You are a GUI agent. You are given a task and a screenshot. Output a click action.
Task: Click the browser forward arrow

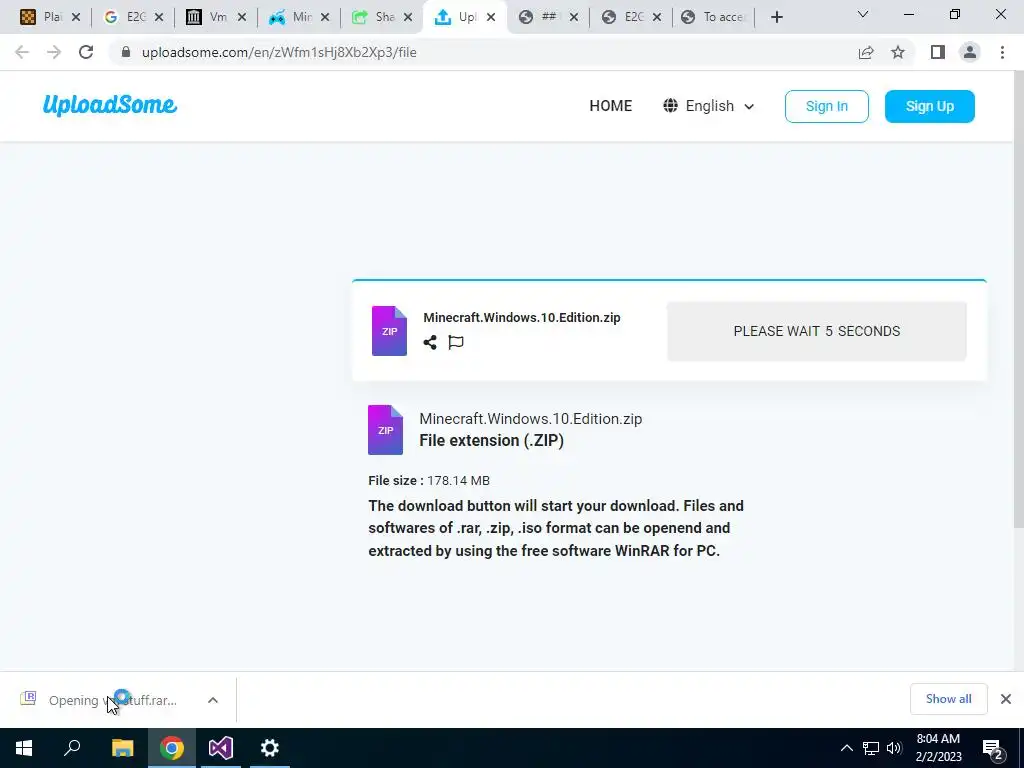(54, 52)
